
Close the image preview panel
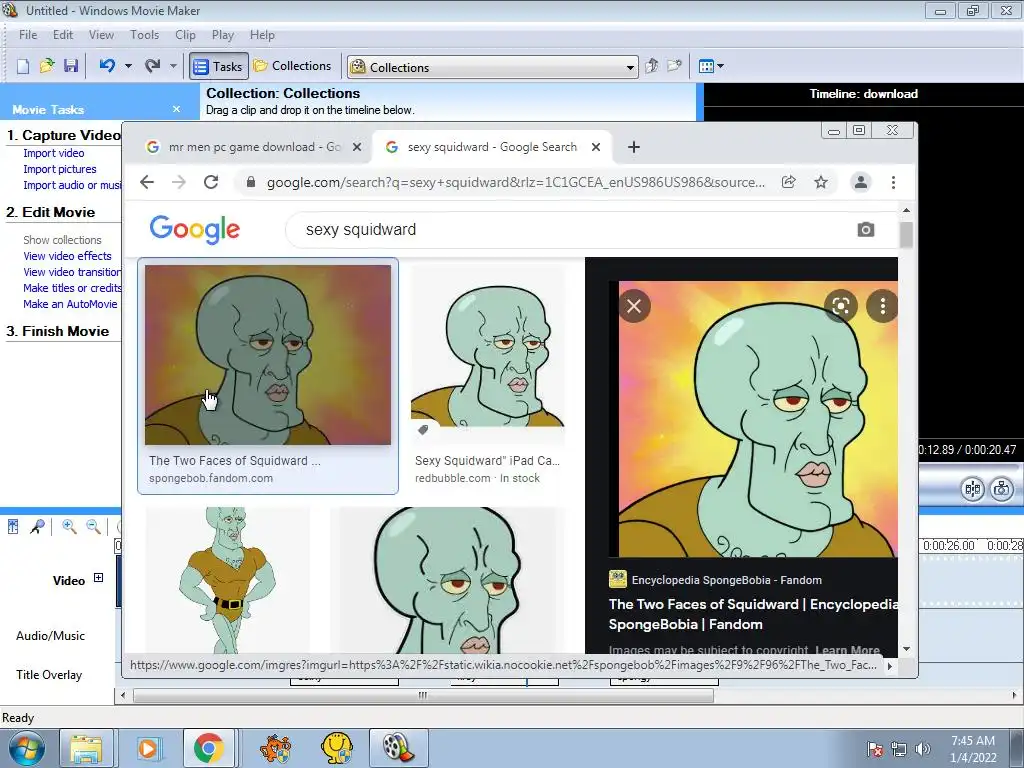coord(634,306)
